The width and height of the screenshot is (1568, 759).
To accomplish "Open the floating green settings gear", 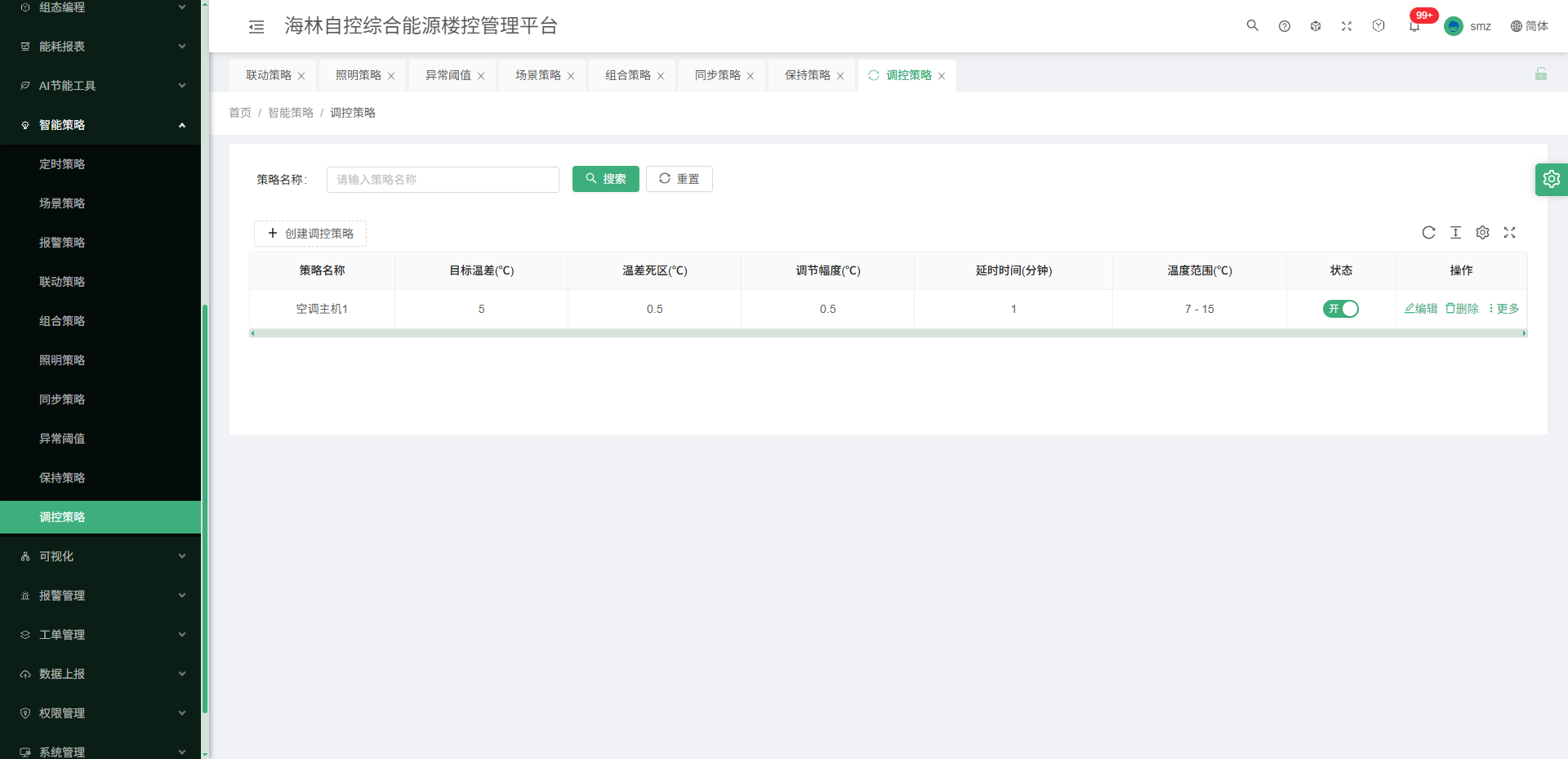I will pyautogui.click(x=1552, y=179).
